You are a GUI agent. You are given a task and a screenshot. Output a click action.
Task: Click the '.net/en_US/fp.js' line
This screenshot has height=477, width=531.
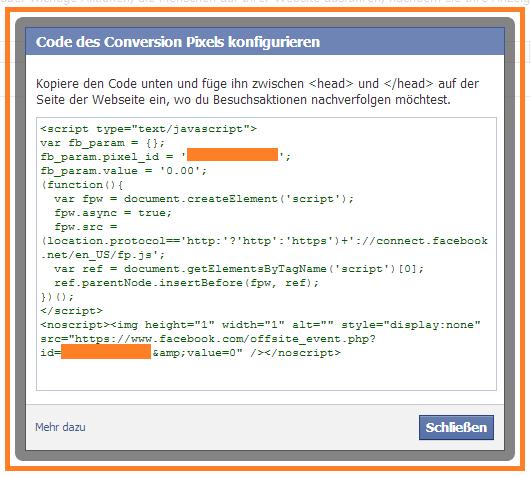point(102,255)
